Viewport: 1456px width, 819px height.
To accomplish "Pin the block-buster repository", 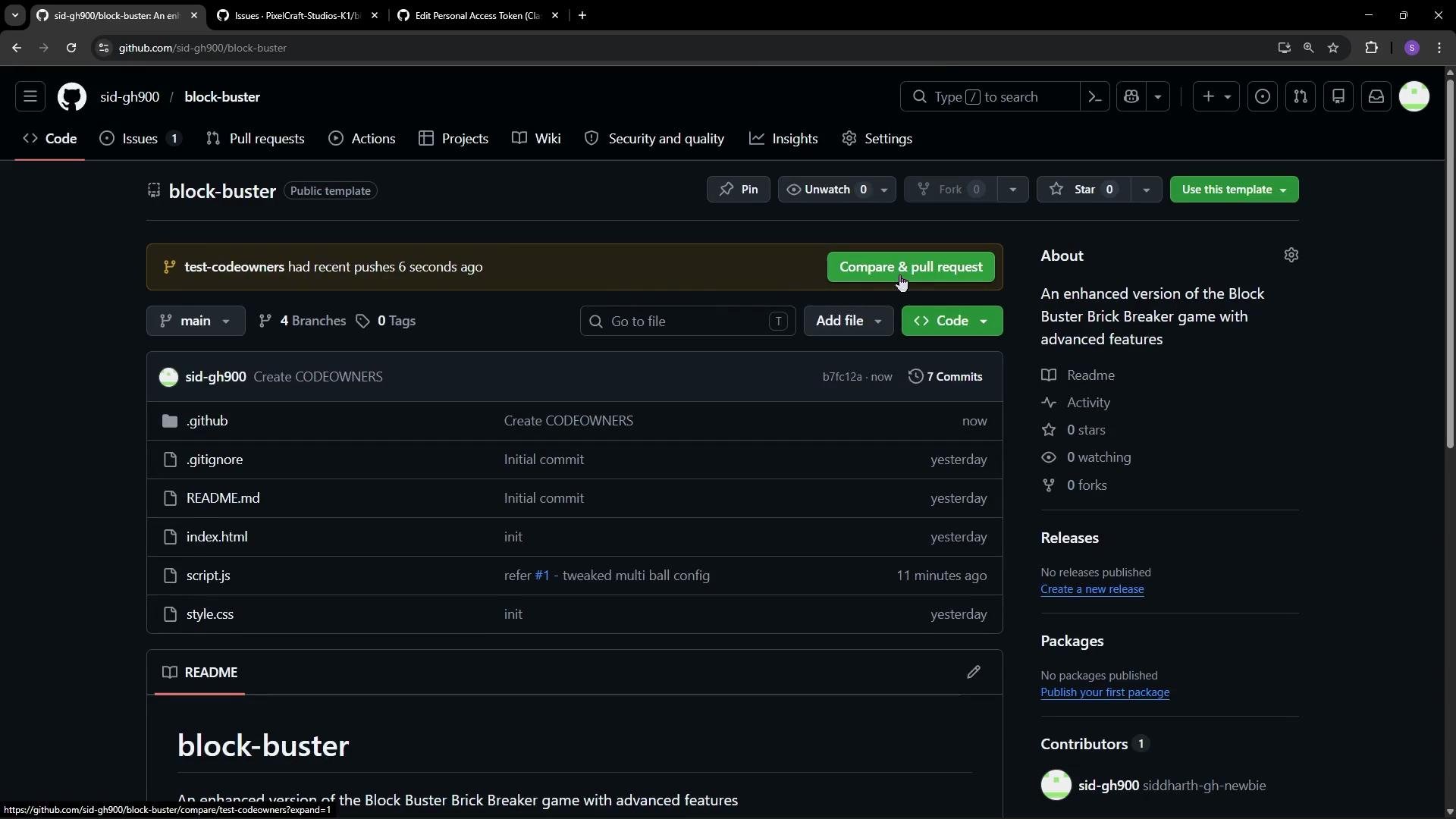I will (x=739, y=190).
